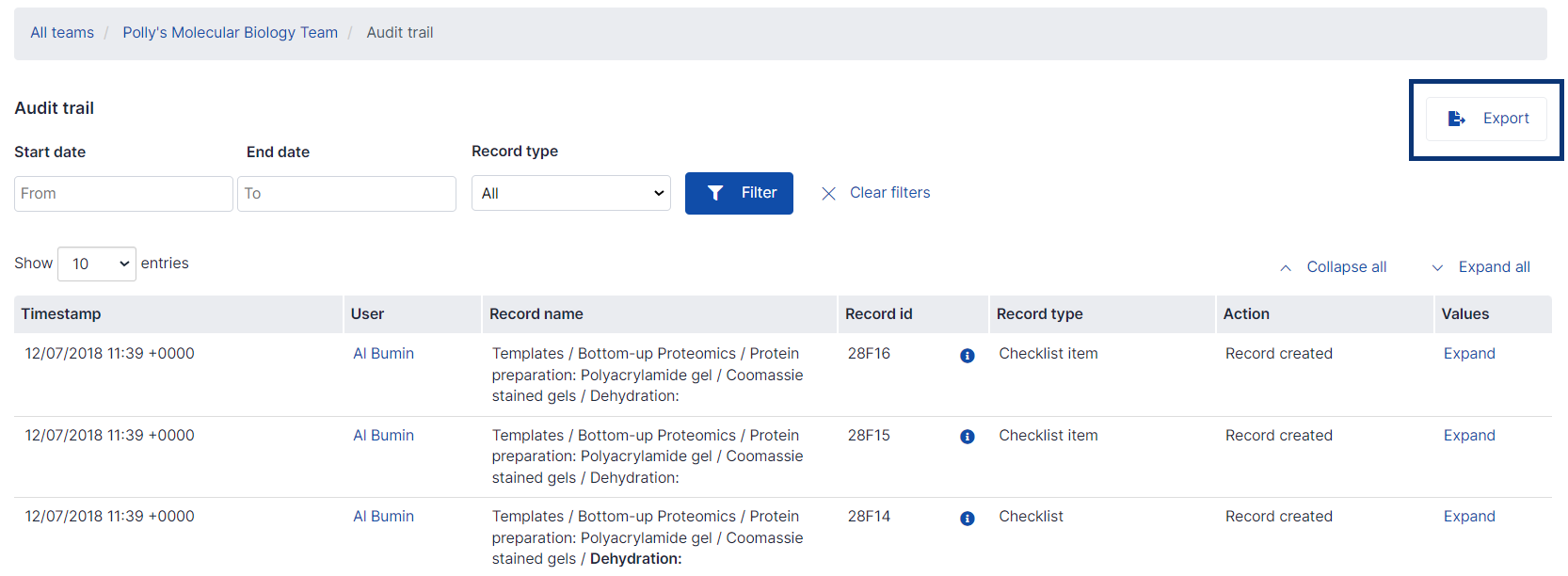Expand all audit trail rows
This screenshot has width=1568, height=576.
1481,267
